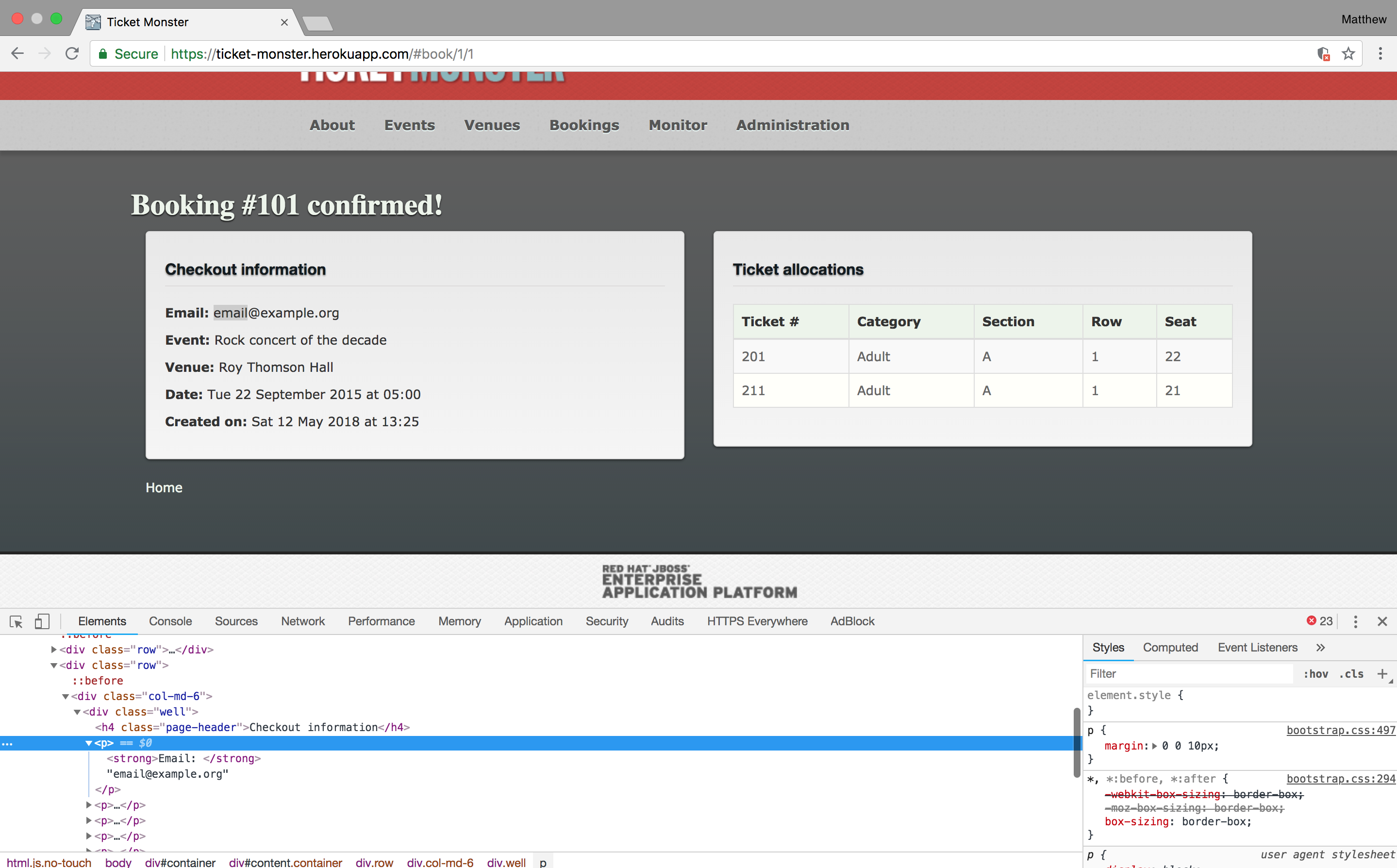Switch to the Console tab
The image size is (1397, 868).
170,621
